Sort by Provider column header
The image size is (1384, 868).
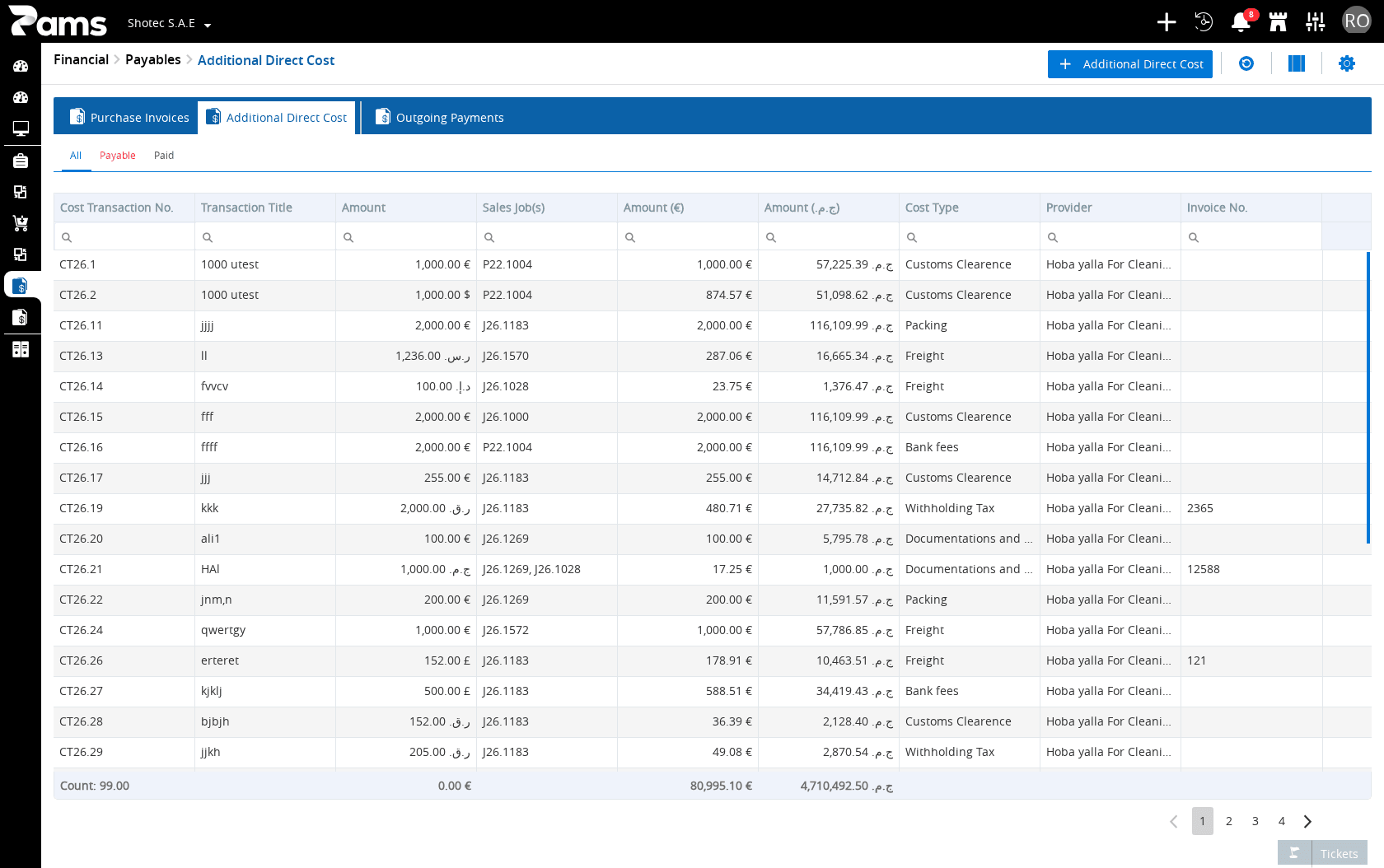[x=1110, y=208]
